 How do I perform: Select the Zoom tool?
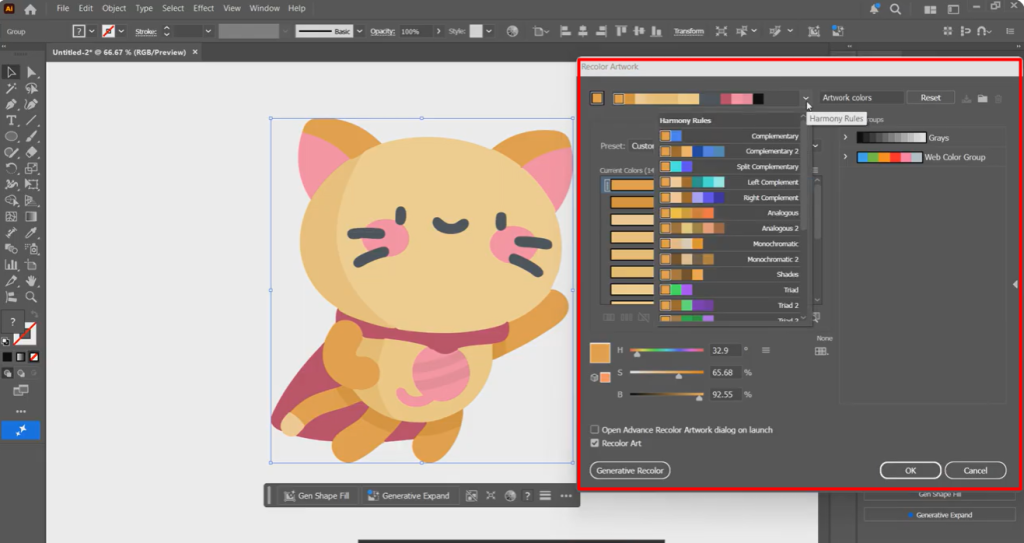pos(31,297)
